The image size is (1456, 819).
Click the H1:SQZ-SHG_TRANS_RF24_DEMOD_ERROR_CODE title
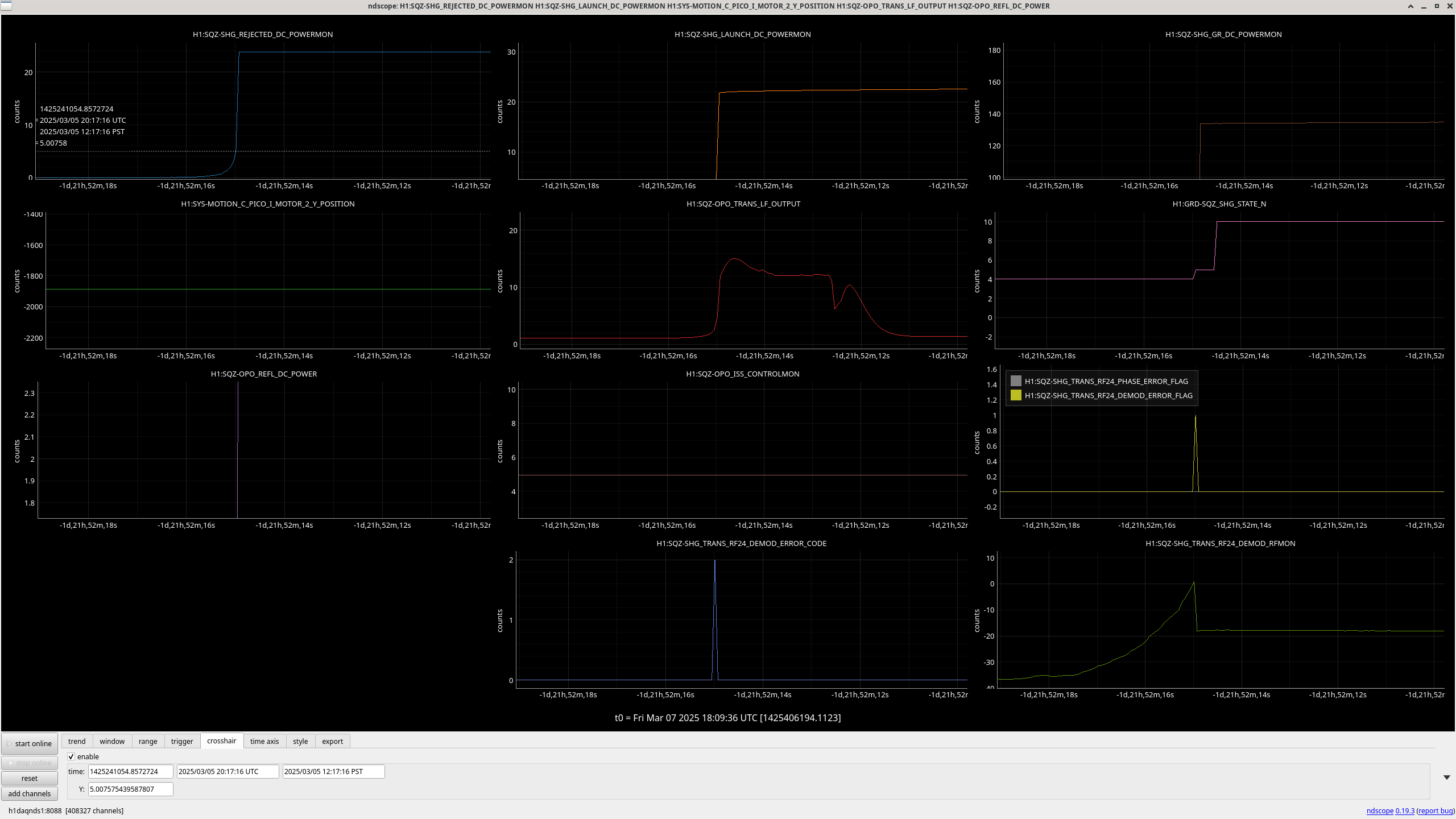tap(742, 543)
